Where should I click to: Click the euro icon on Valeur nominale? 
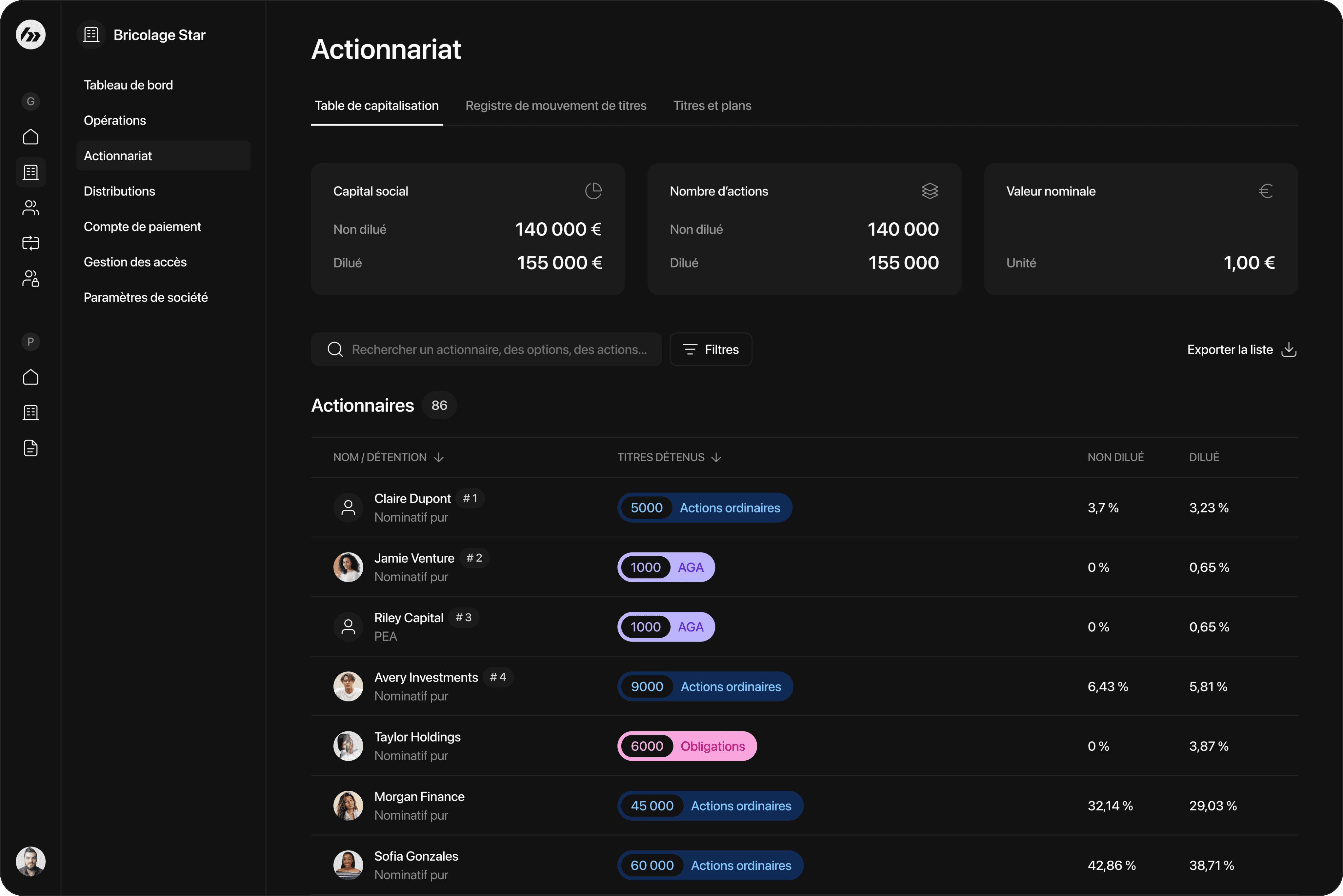(1266, 191)
